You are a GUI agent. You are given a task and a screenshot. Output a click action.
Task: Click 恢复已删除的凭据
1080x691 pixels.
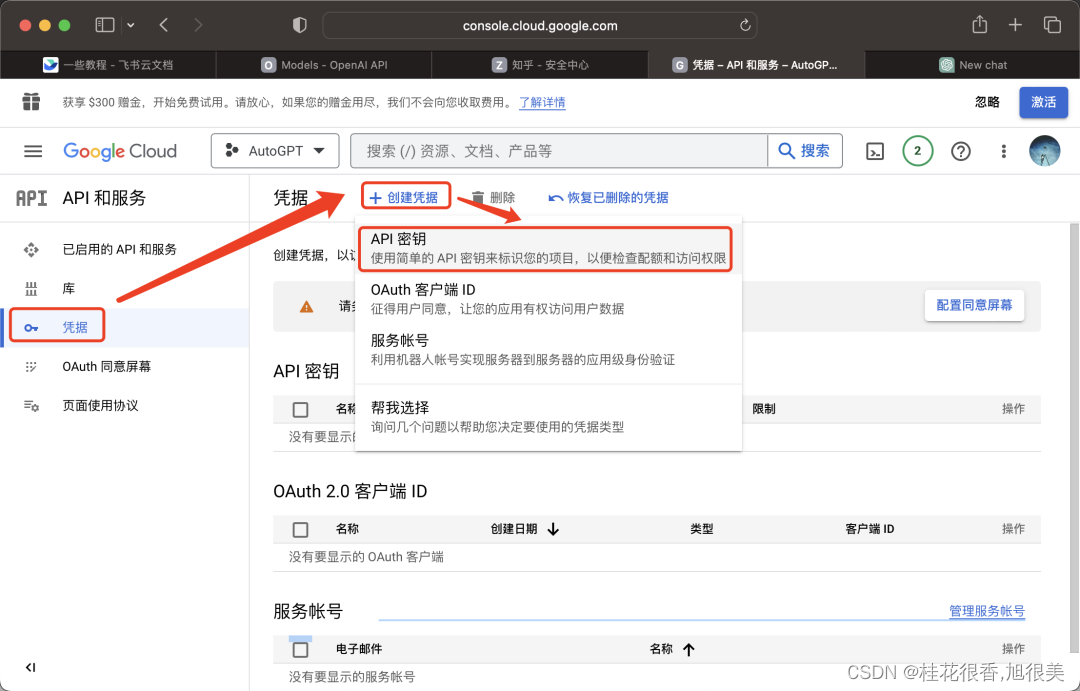click(608, 198)
